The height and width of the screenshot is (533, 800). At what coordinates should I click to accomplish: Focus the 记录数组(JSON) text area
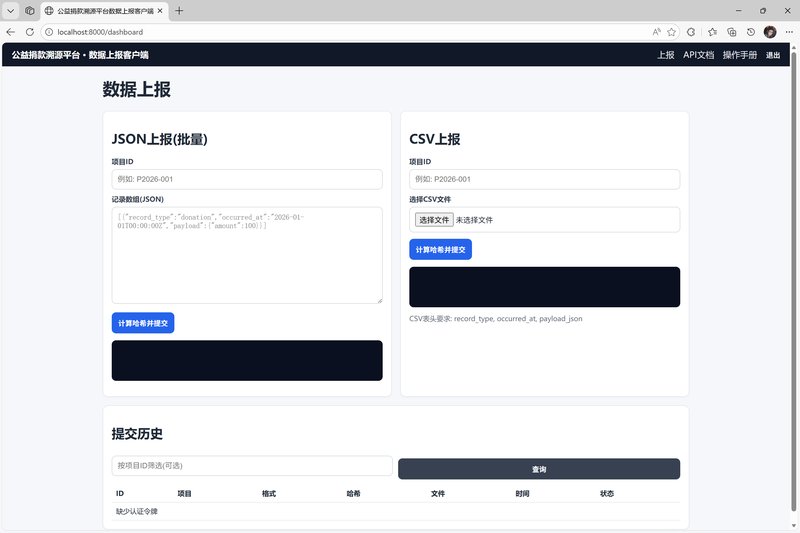point(247,255)
